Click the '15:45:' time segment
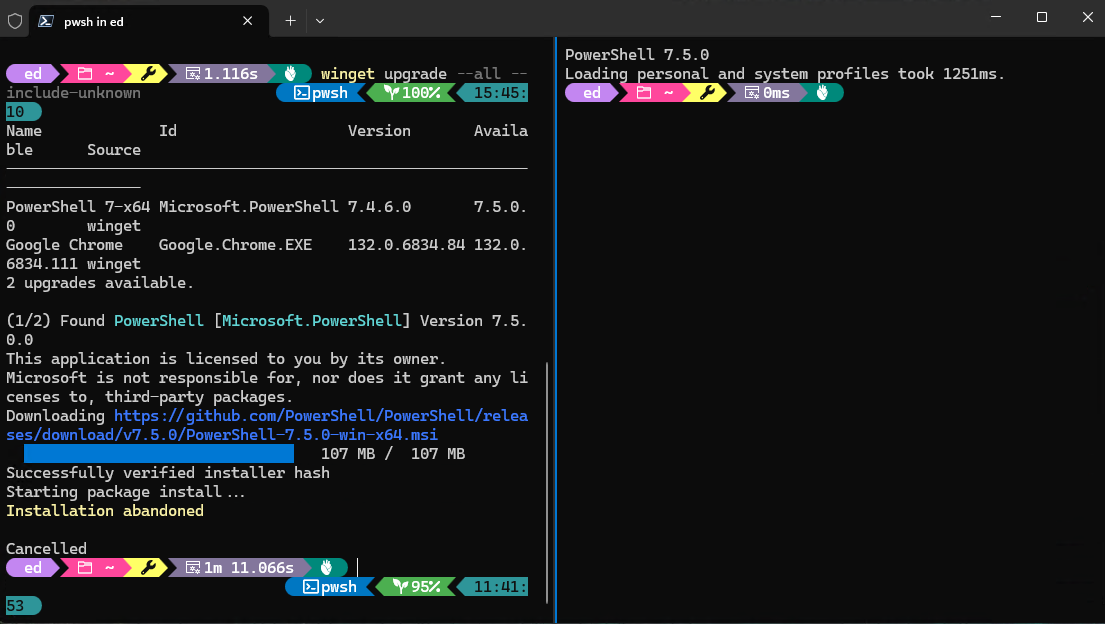This screenshot has width=1105, height=624. pos(493,92)
